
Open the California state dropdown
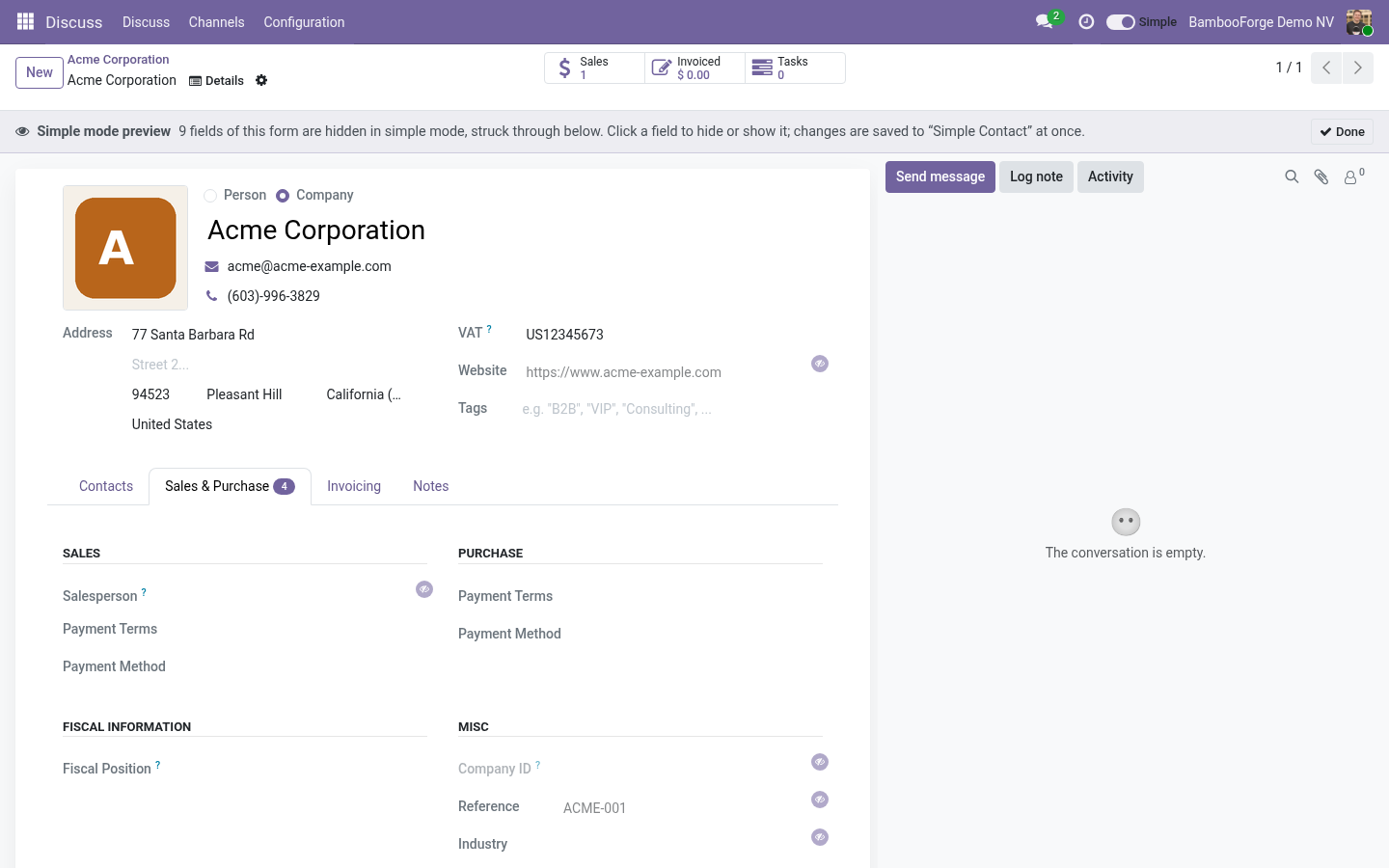point(365,394)
